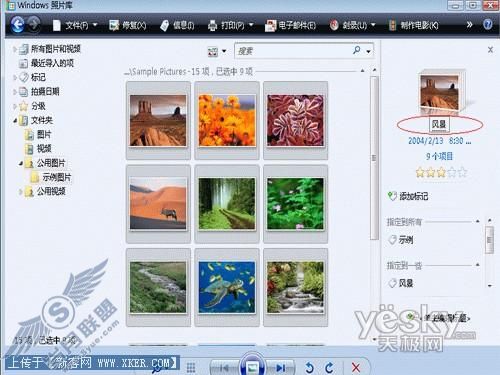Image resolution: width=500 pixels, height=375 pixels.
Task: Click the blue Help question mark icon
Action: [x=487, y=24]
